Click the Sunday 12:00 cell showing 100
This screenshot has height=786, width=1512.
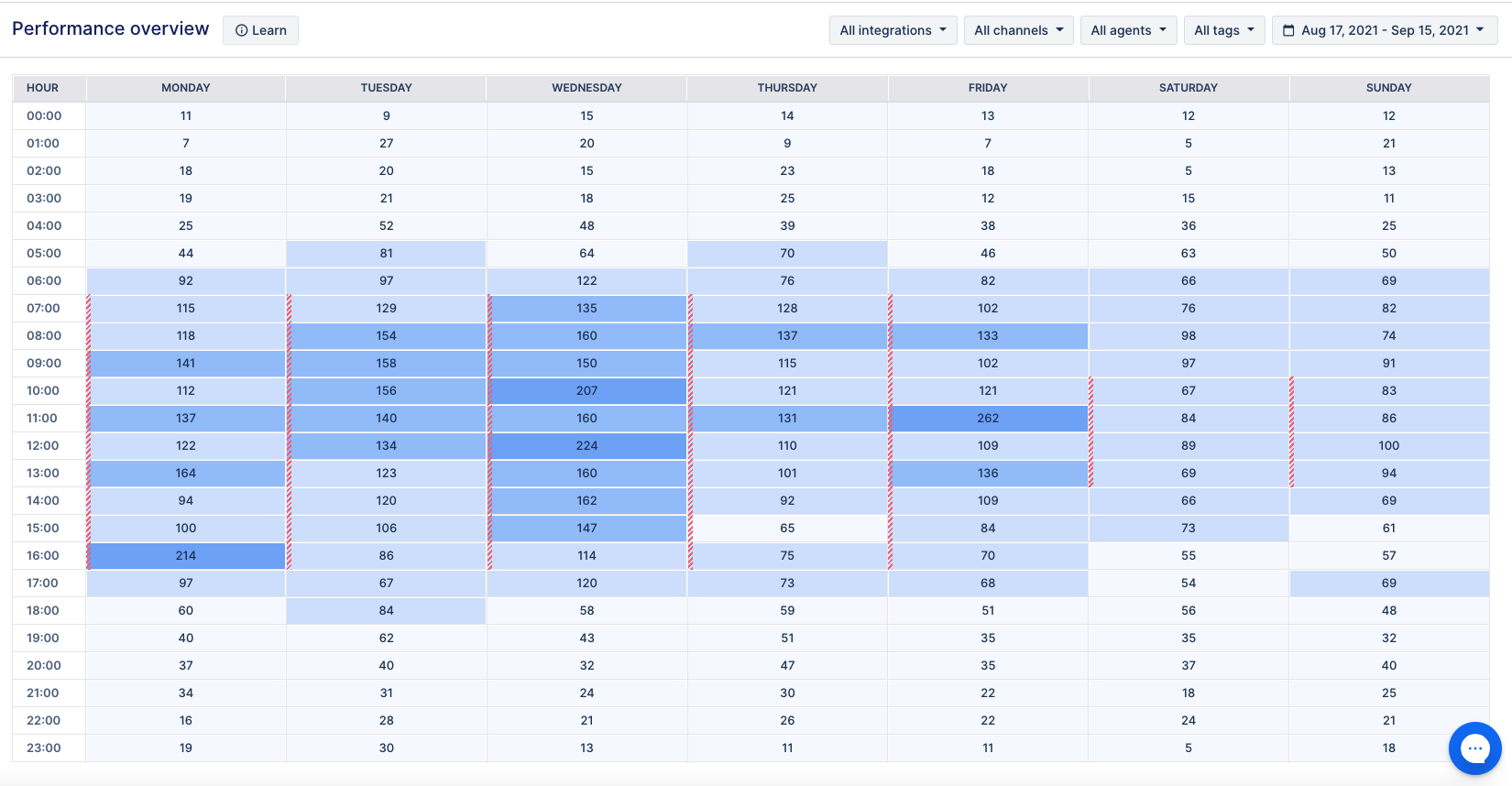pos(1389,445)
